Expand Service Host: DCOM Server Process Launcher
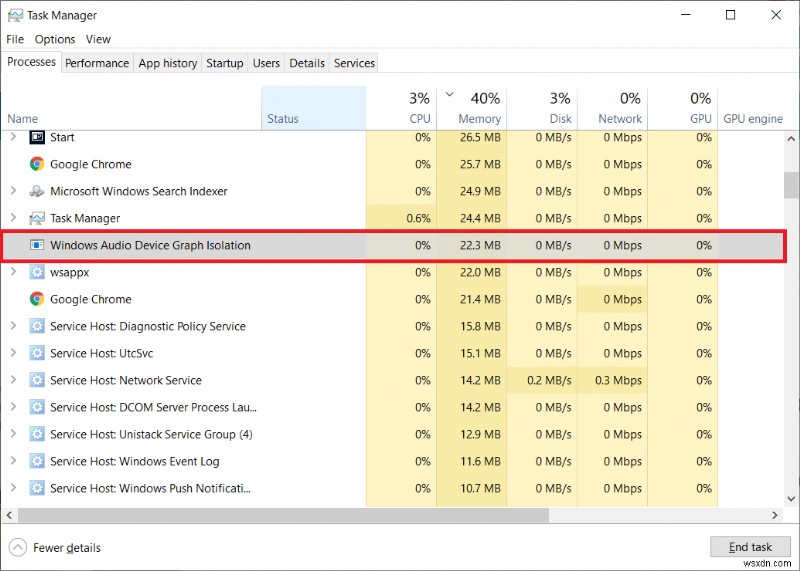Screen dimensions: 800x571 click(13, 407)
